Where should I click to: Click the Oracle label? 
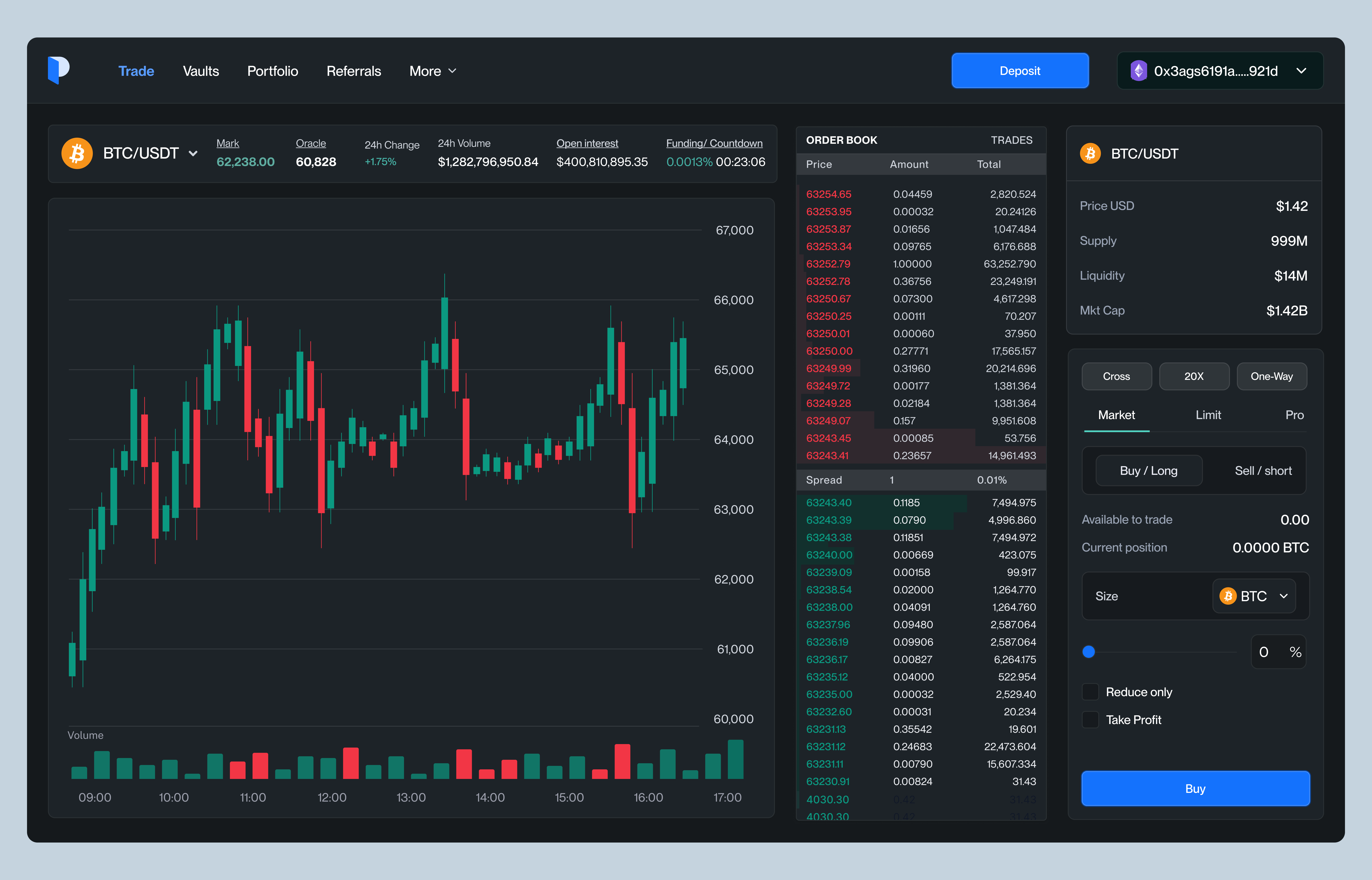click(x=311, y=143)
